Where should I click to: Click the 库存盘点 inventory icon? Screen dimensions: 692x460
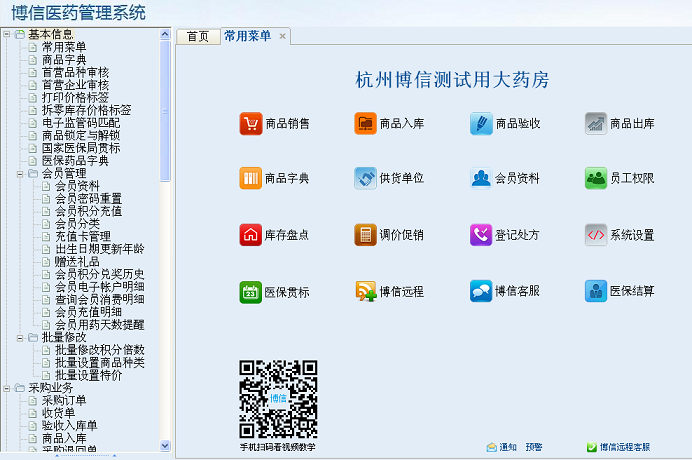pyautogui.click(x=250, y=235)
